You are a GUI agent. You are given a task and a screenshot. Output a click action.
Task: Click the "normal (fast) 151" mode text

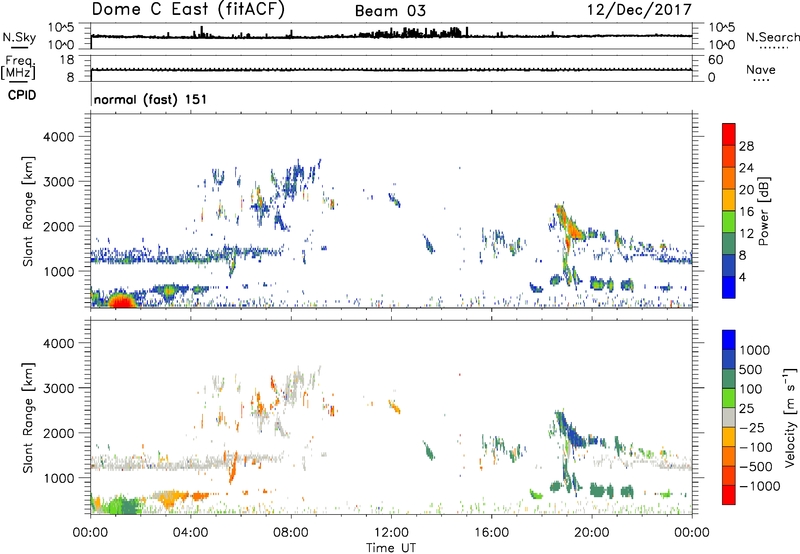tap(151, 99)
